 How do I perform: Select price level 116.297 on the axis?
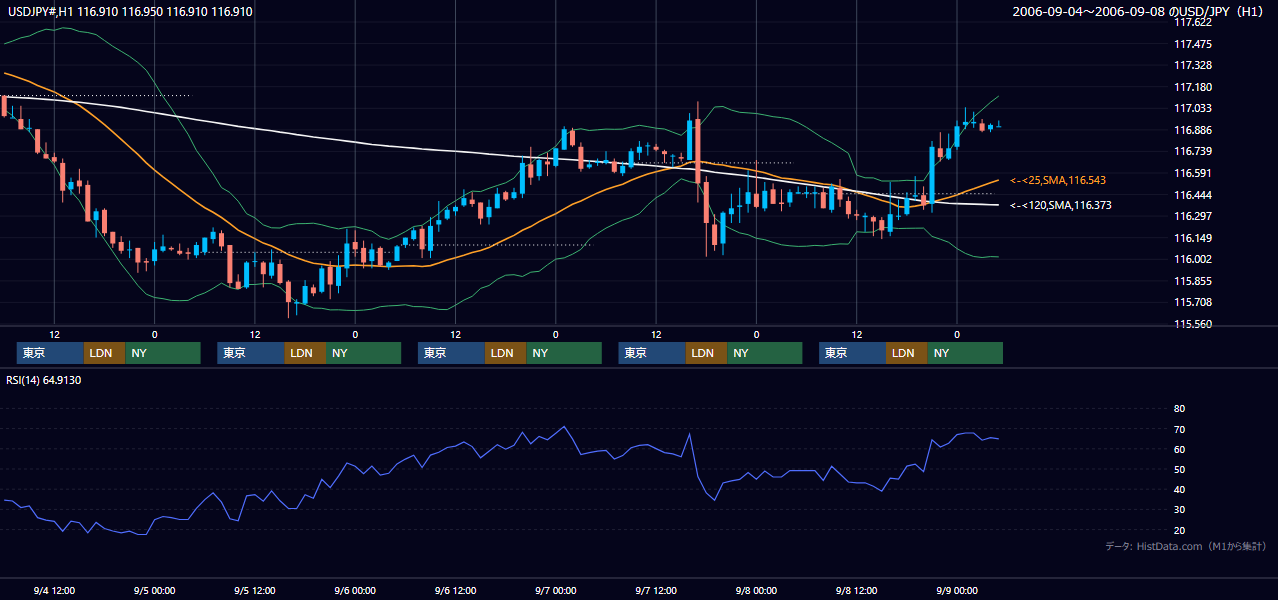point(1192,216)
